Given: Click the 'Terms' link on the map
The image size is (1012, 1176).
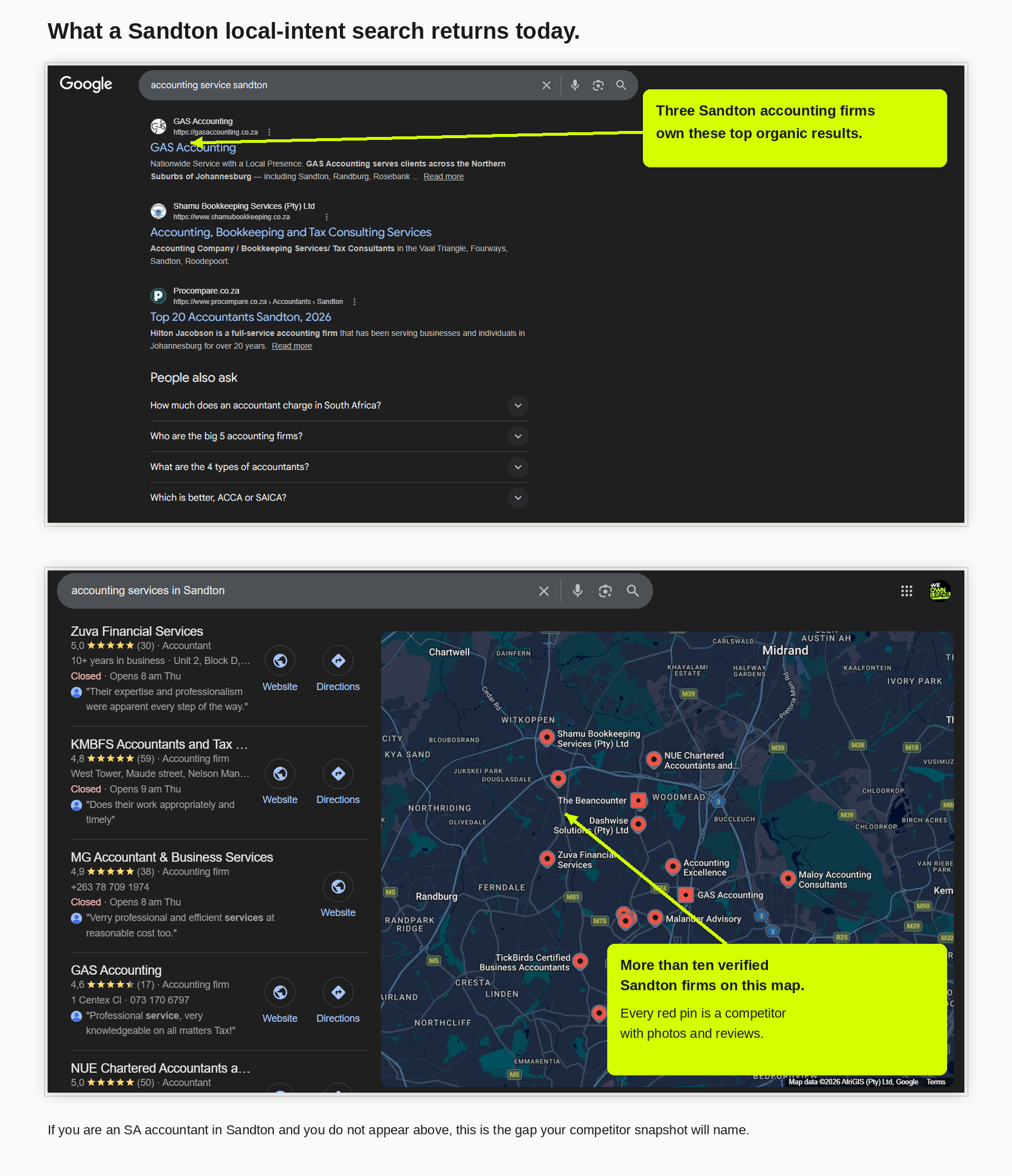Looking at the screenshot, I should [x=936, y=1082].
